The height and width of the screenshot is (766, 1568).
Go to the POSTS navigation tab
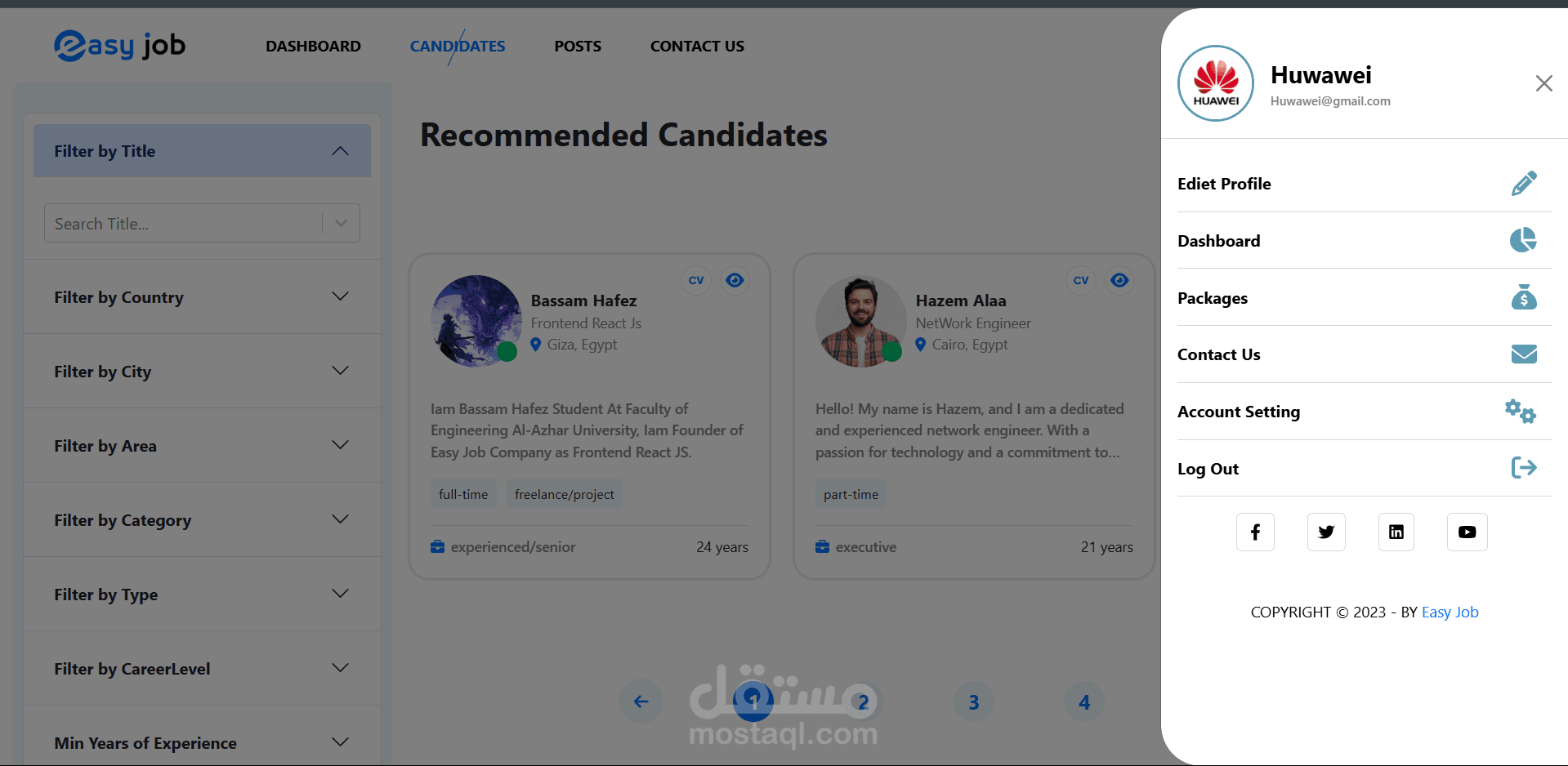[578, 47]
